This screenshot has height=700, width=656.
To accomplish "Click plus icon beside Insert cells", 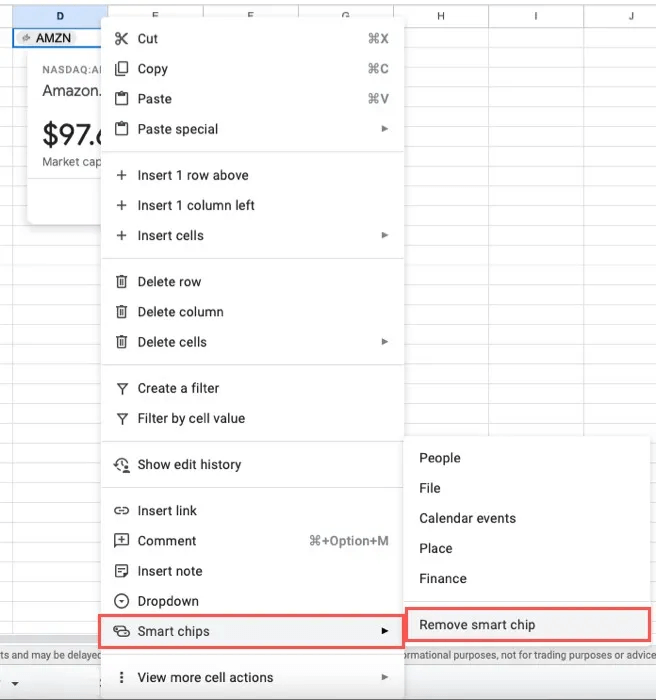I will 121,235.
